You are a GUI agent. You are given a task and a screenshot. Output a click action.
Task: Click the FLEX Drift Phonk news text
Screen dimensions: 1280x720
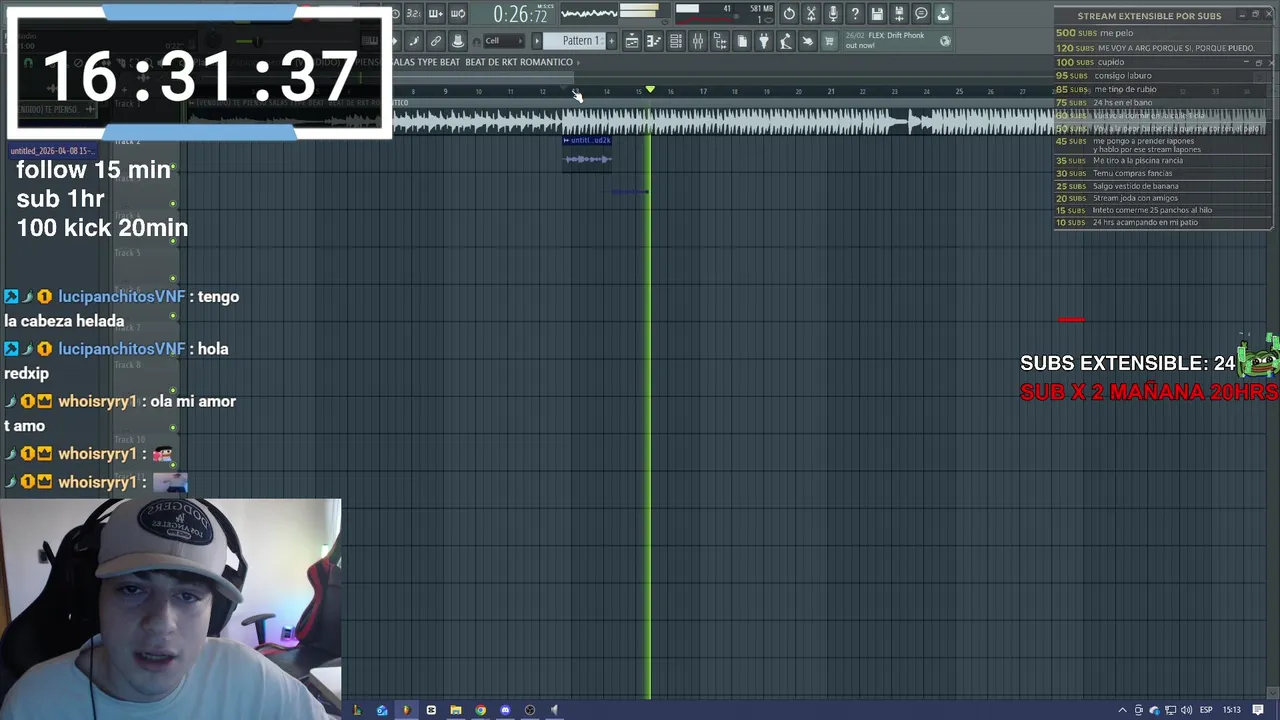(x=885, y=40)
